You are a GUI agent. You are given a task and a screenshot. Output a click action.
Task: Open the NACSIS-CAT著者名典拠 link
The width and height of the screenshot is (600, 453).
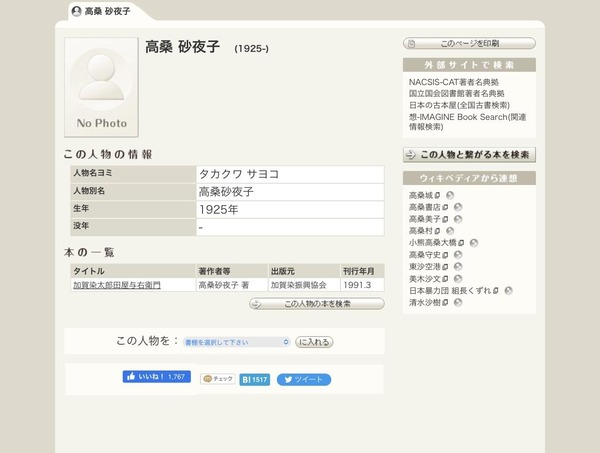pyautogui.click(x=453, y=82)
